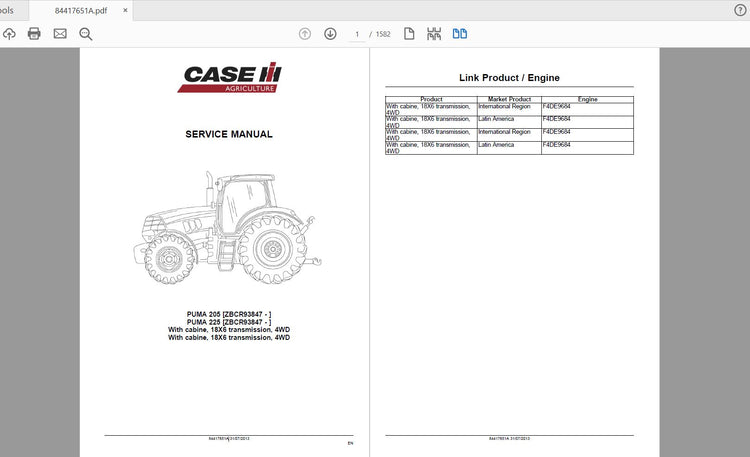Switch to 84417651A.pdf tab
The image size is (750, 457).
point(81,11)
